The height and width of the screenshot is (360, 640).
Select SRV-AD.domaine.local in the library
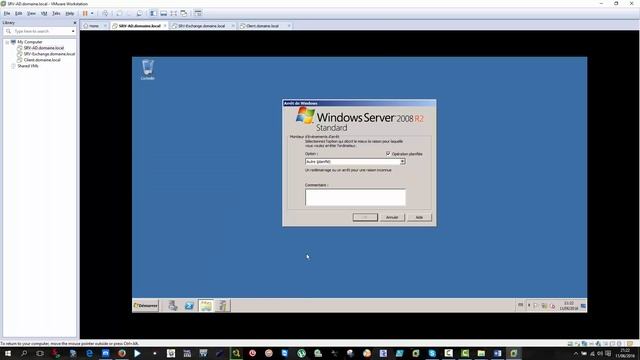pyautogui.click(x=43, y=48)
